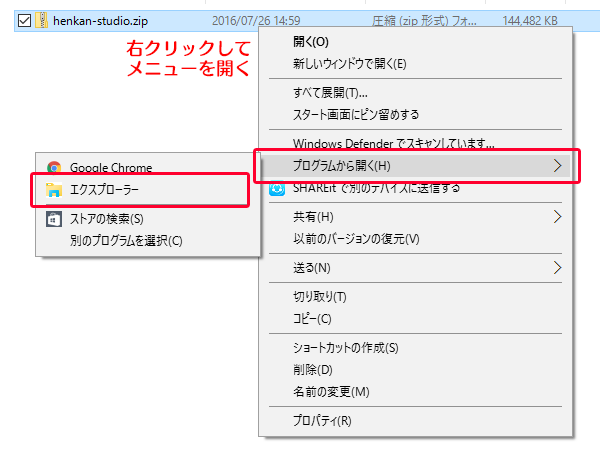This screenshot has height=457, width=600.
Task: Click 以前のバージョンの復元(V)
Action: 355,239
